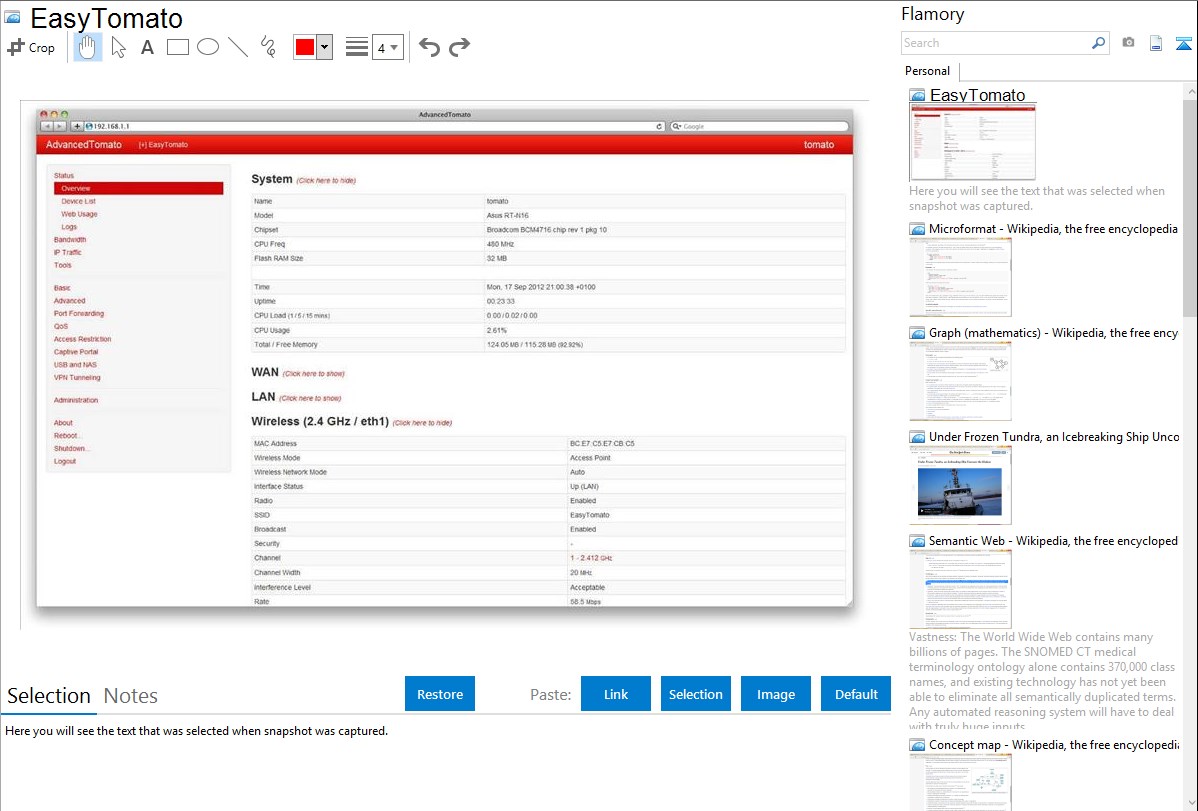Select the Crop tool

pyautogui.click(x=31, y=47)
